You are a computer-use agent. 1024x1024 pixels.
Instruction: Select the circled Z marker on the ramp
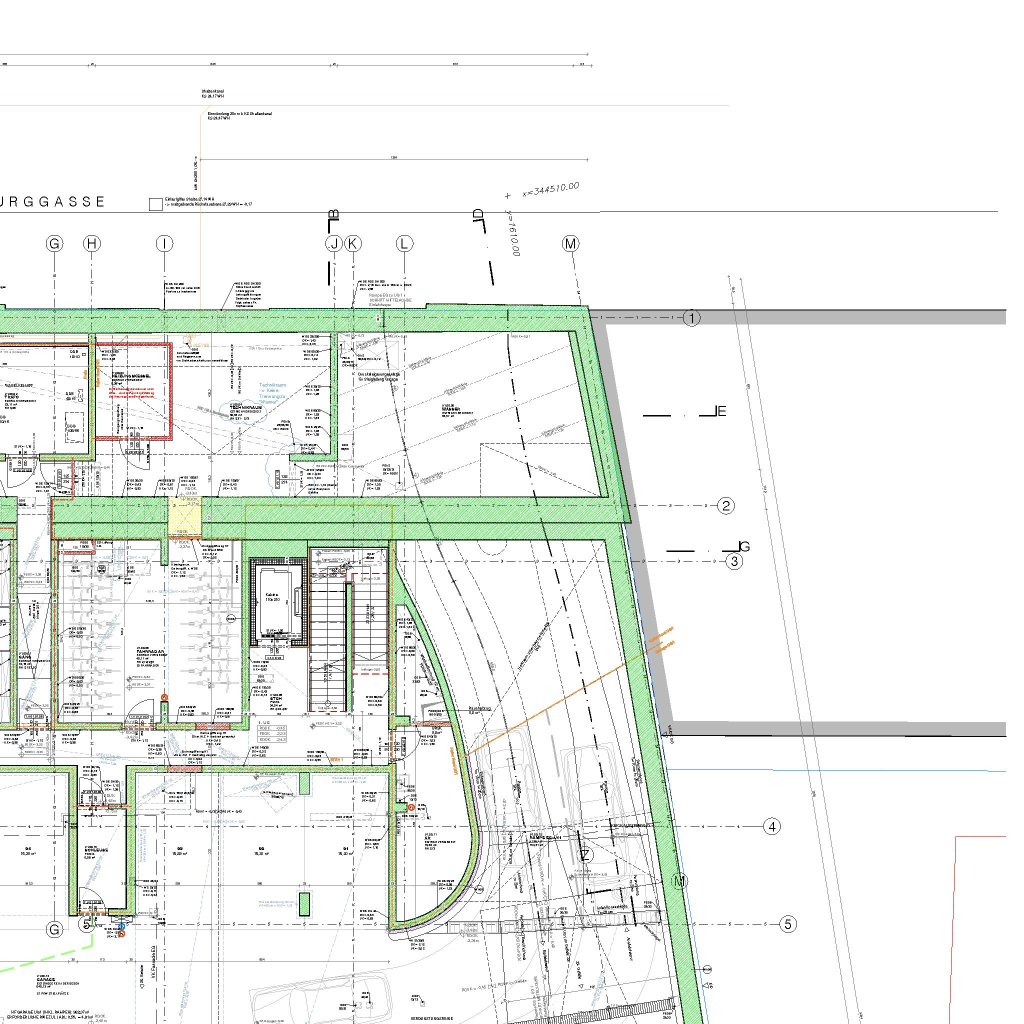(587, 855)
